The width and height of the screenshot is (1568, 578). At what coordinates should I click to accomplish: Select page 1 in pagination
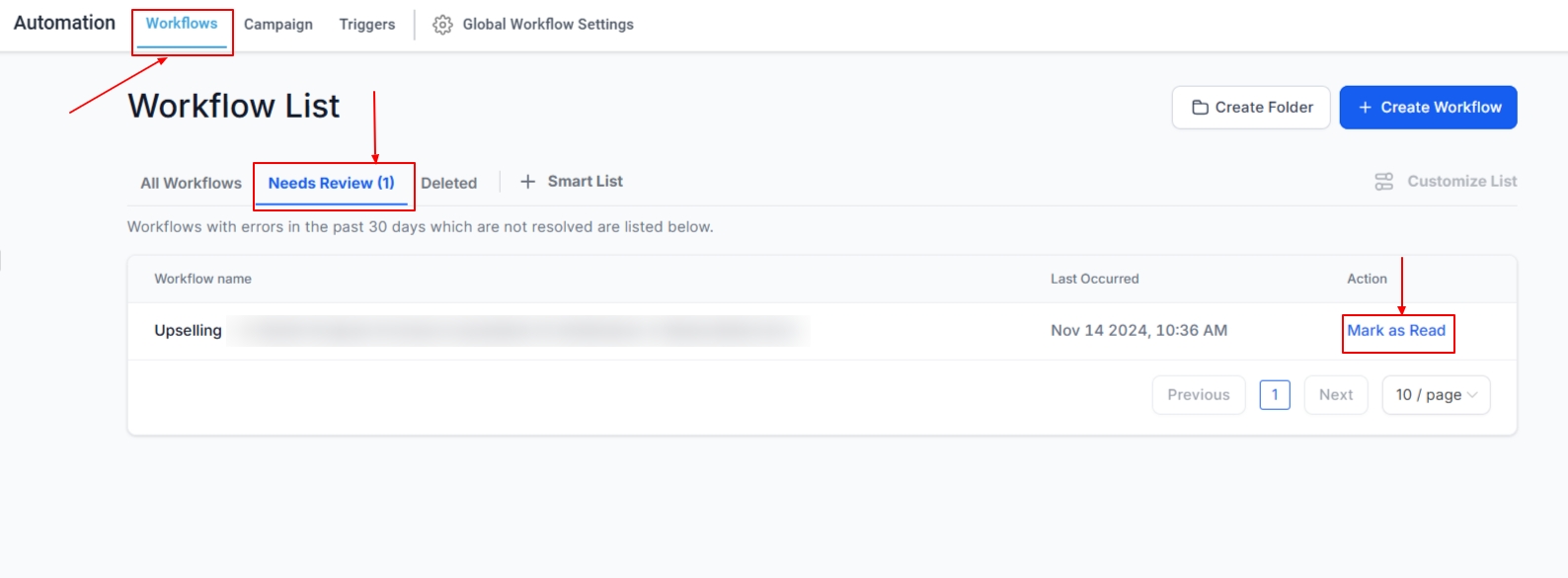[1274, 395]
